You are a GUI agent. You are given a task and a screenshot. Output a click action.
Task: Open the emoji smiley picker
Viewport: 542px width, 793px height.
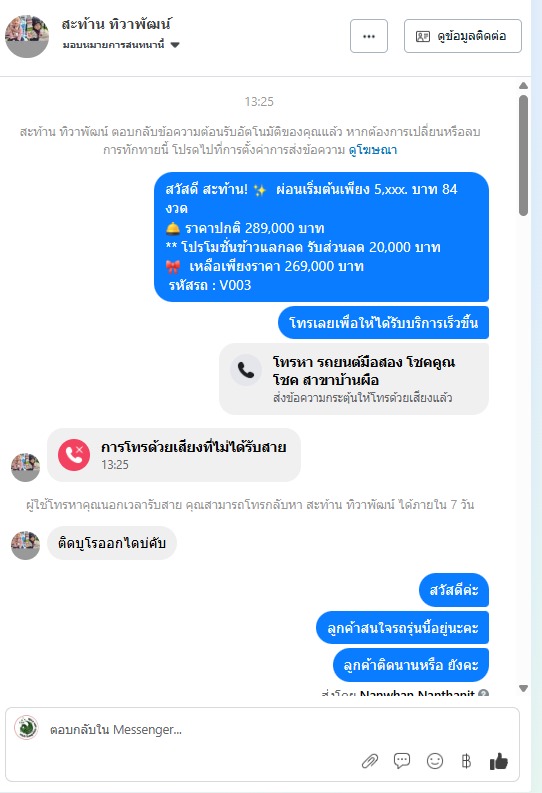(x=435, y=761)
